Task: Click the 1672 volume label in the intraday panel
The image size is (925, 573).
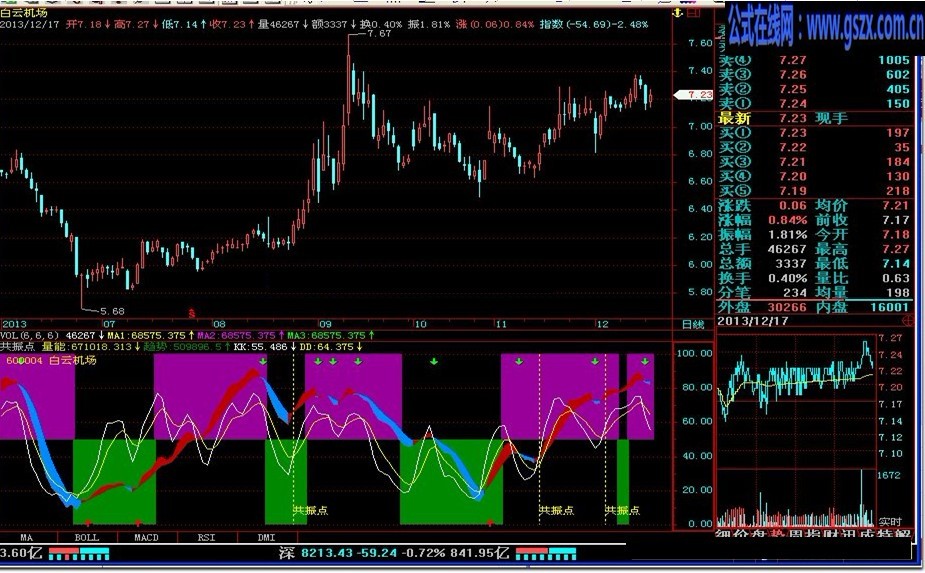Action: [889, 475]
